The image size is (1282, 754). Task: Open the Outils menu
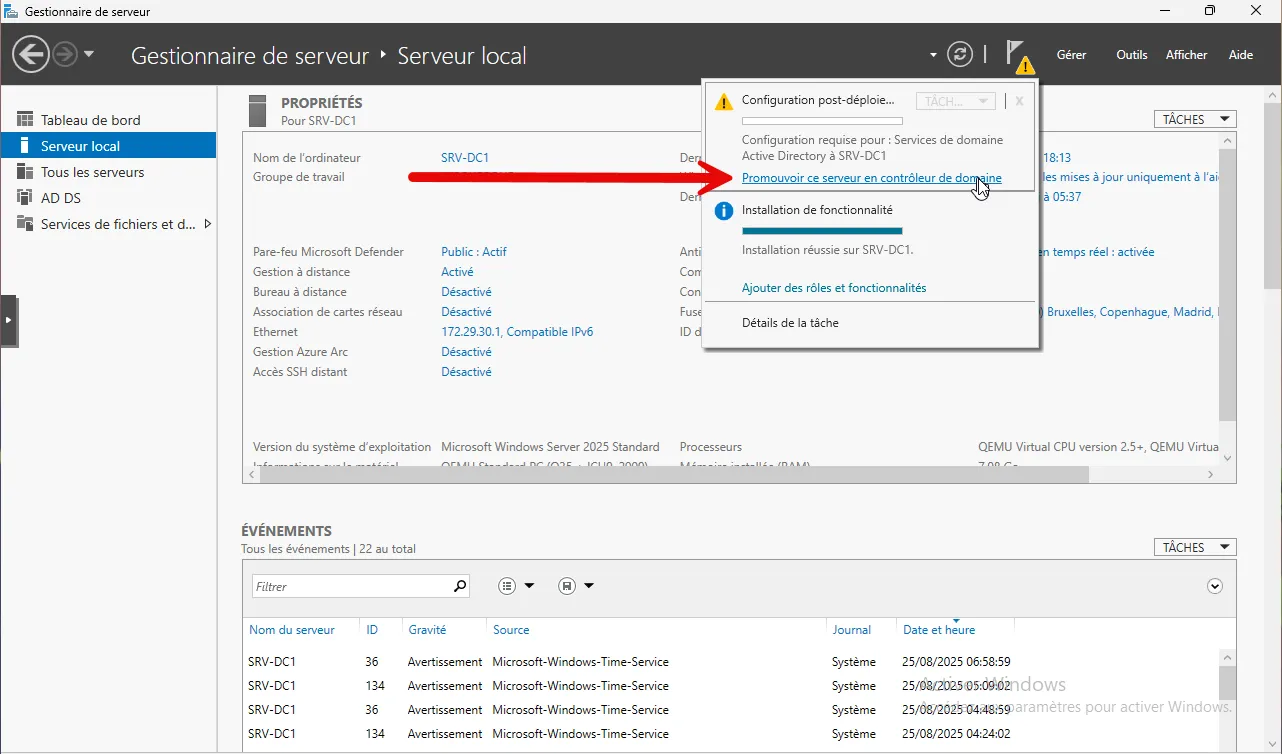coord(1131,55)
